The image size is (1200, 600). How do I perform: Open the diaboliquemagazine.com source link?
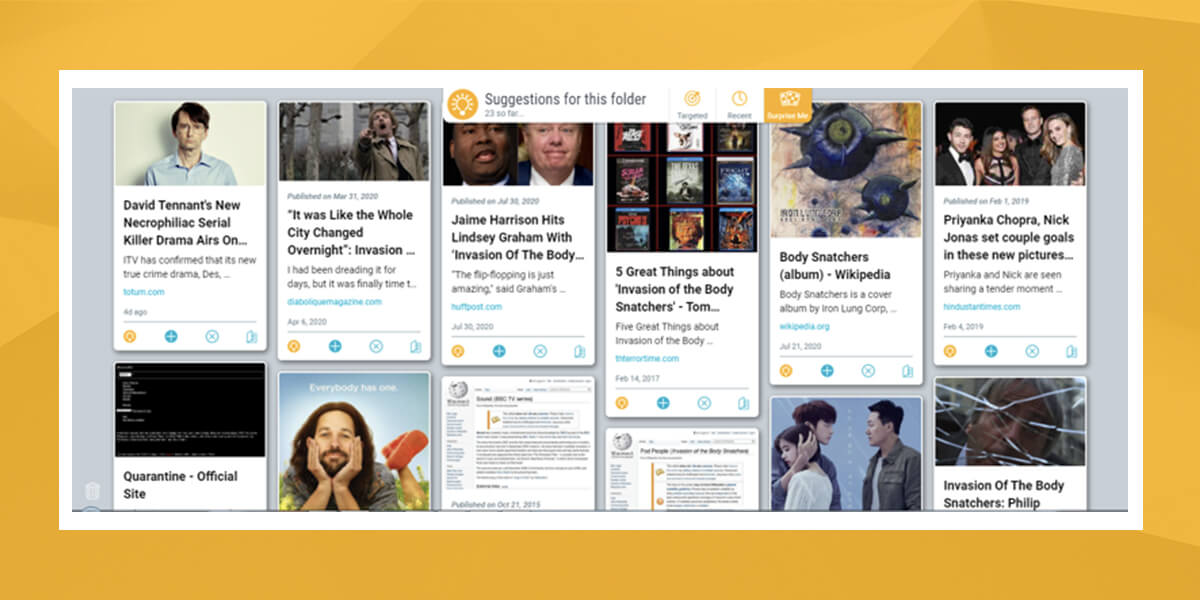(x=335, y=302)
